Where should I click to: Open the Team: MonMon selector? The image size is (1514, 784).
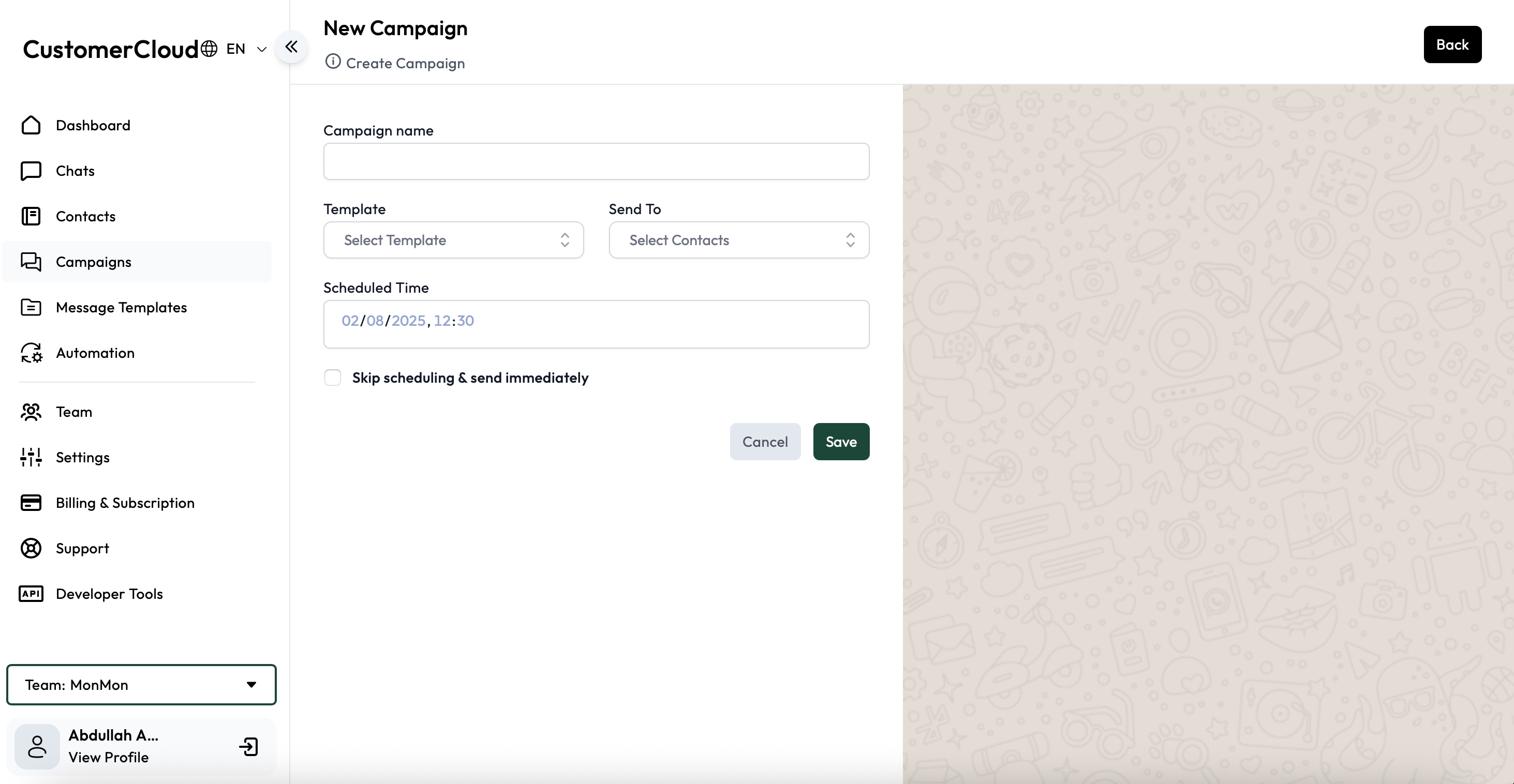pyautogui.click(x=141, y=685)
